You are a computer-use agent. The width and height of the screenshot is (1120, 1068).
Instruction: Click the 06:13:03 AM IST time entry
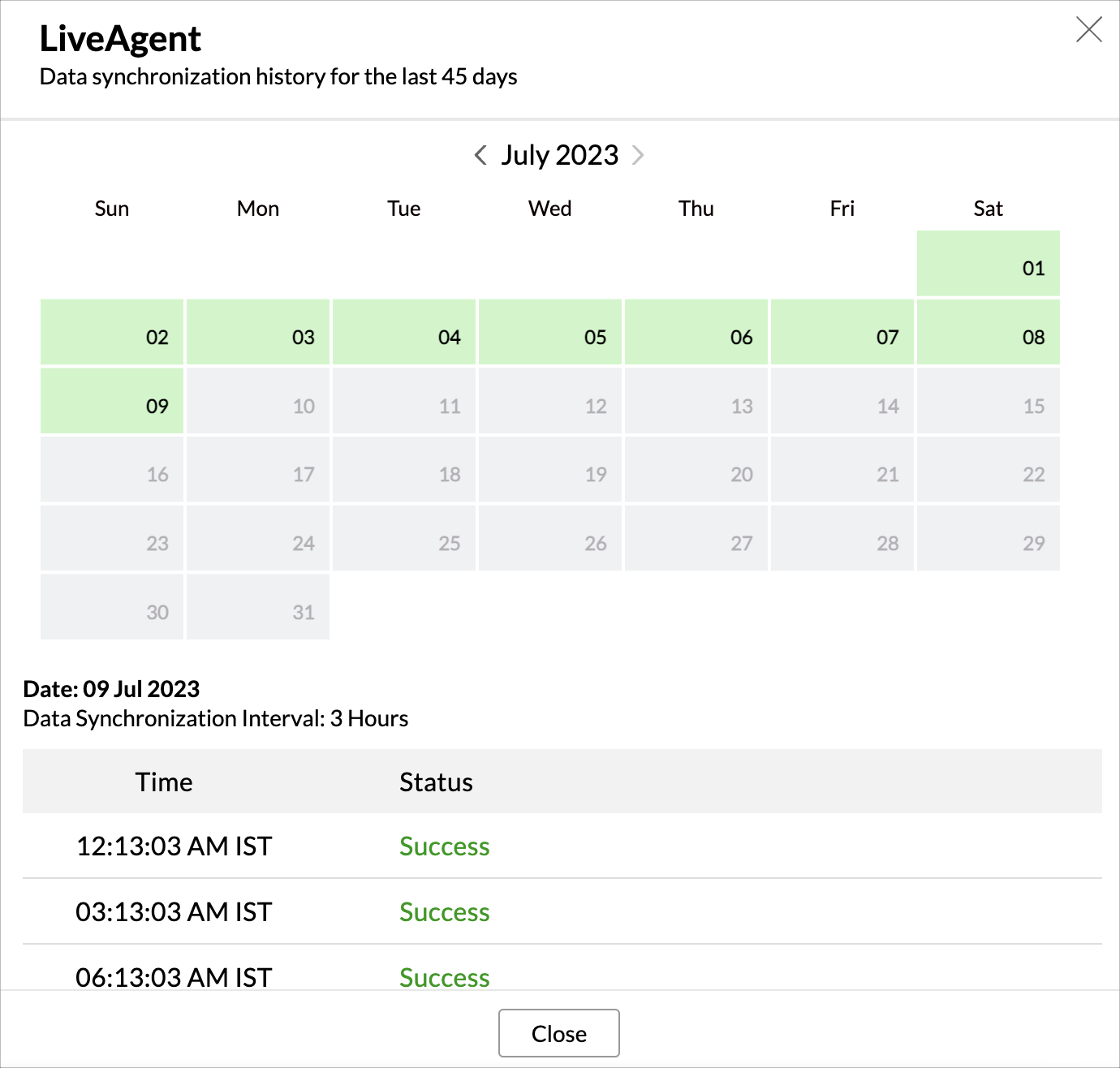174,977
